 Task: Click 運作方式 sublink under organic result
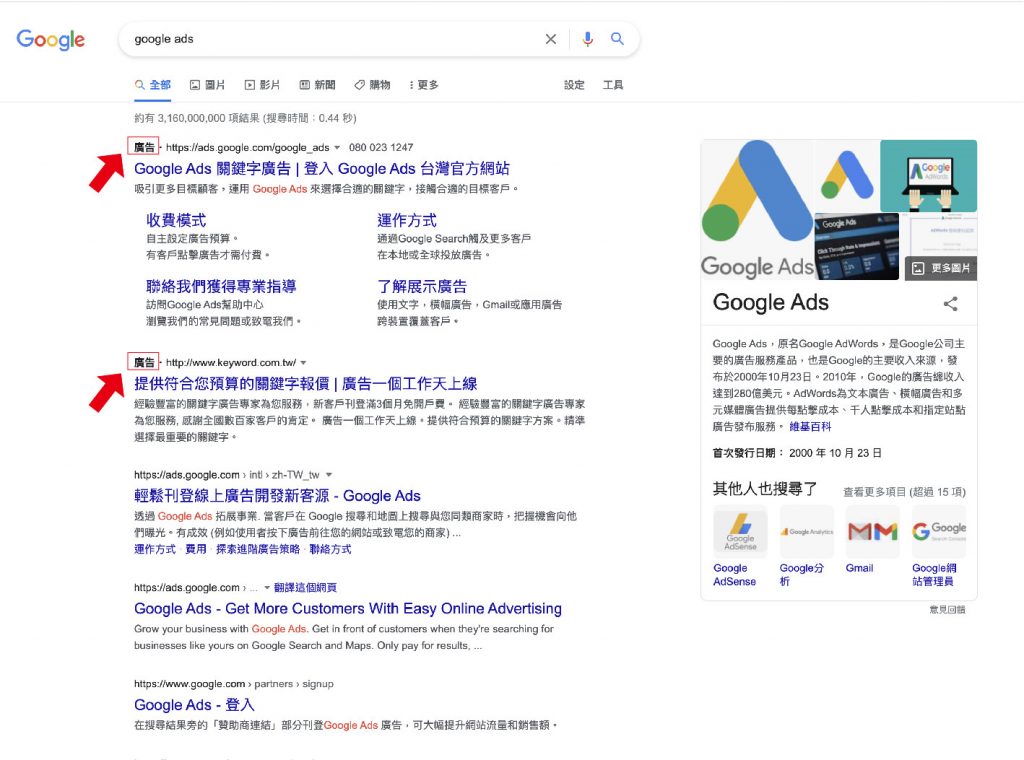155,549
